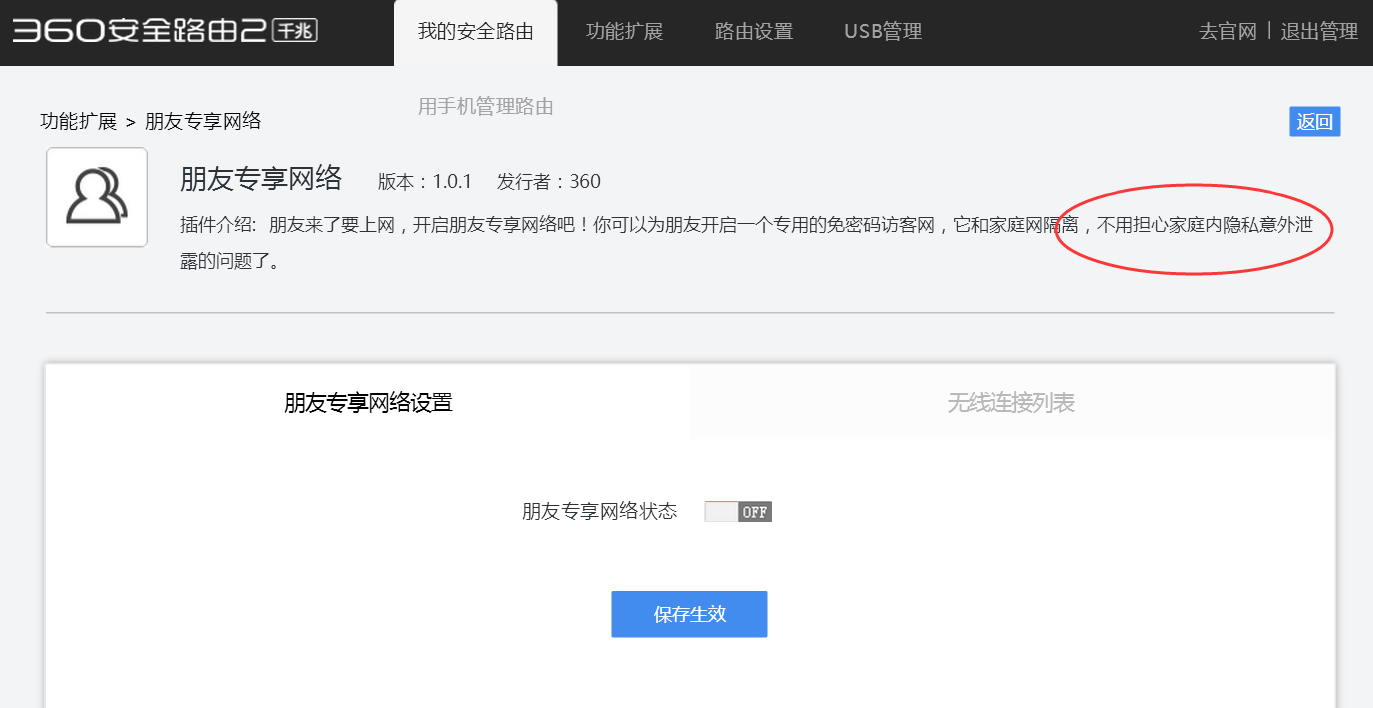
Task: Click the 退出管理 link
Action: point(1319,32)
